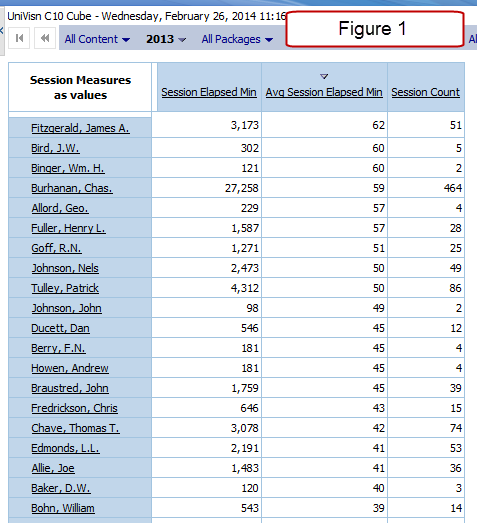Click the previous page rewind icon
Image resolution: width=477 pixels, height=523 pixels.
point(45,38)
